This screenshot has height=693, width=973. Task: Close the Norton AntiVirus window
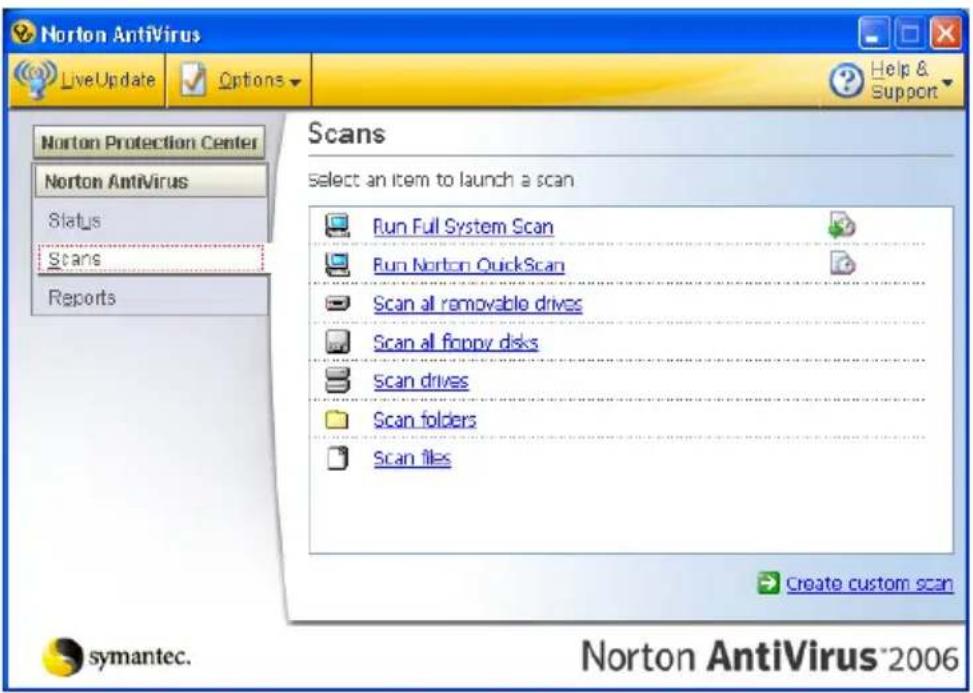point(946,33)
